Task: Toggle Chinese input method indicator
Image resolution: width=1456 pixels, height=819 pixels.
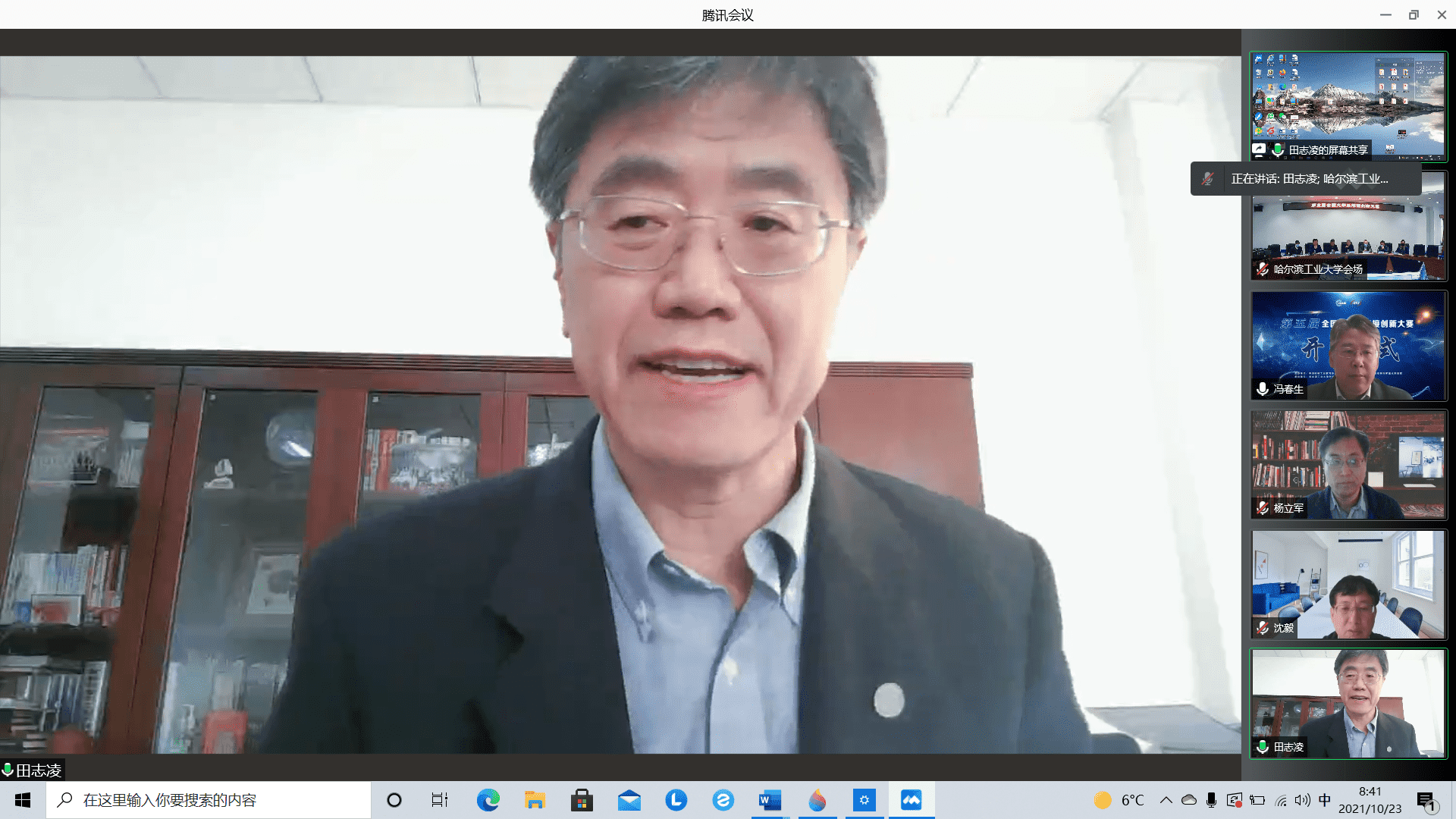Action: click(x=1325, y=800)
